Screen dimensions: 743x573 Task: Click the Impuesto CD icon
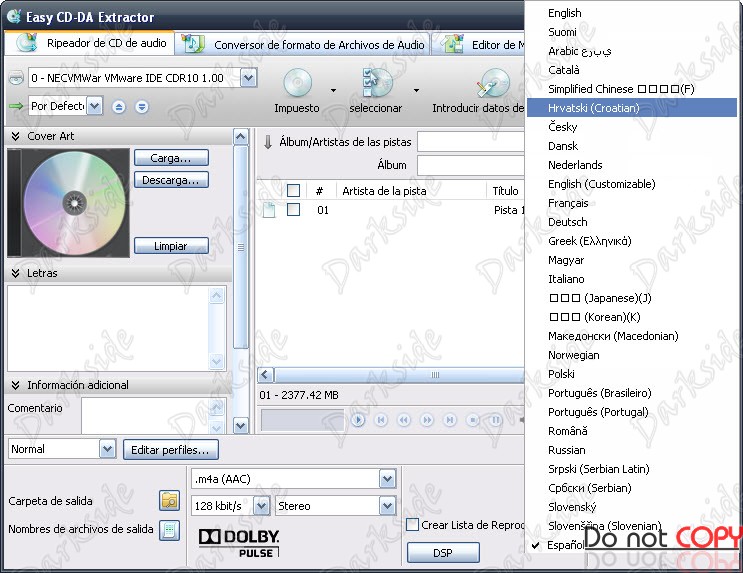(298, 83)
